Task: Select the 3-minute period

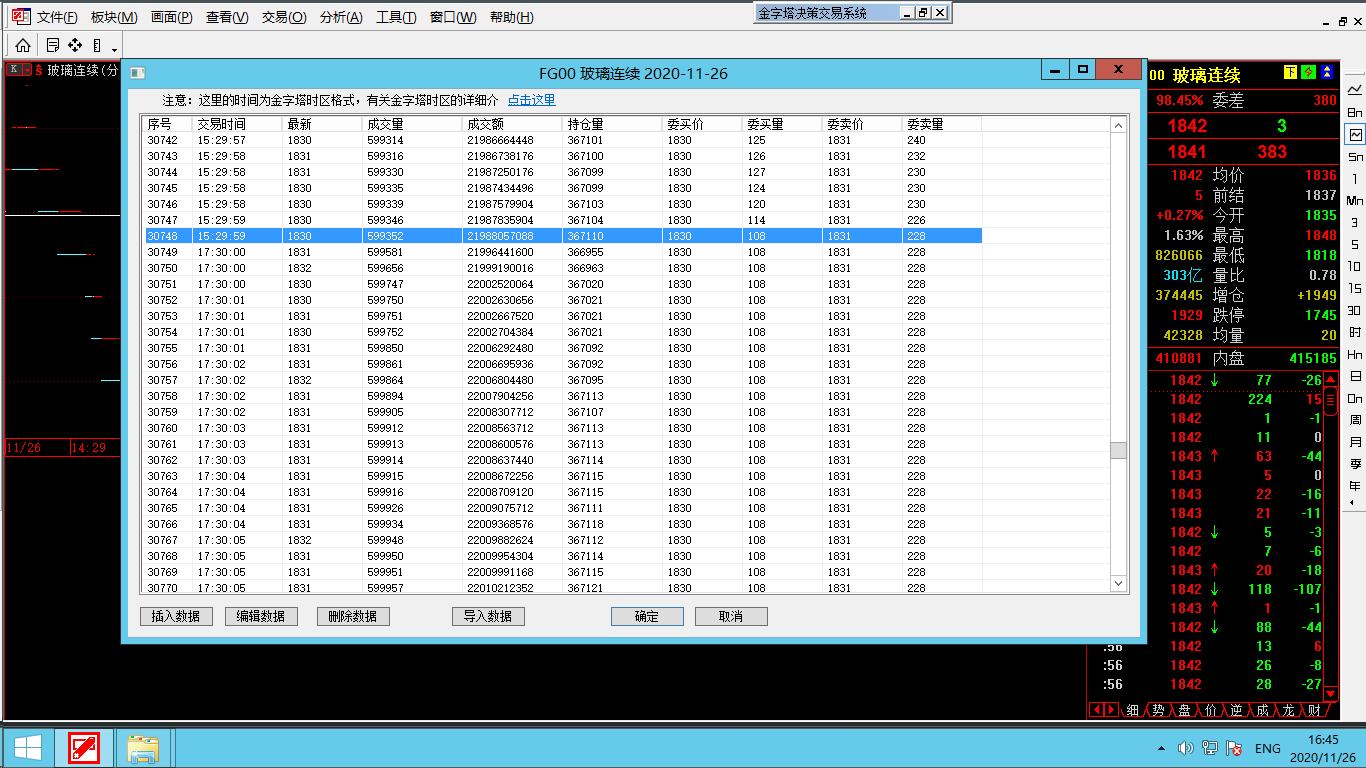Action: tap(1355, 222)
